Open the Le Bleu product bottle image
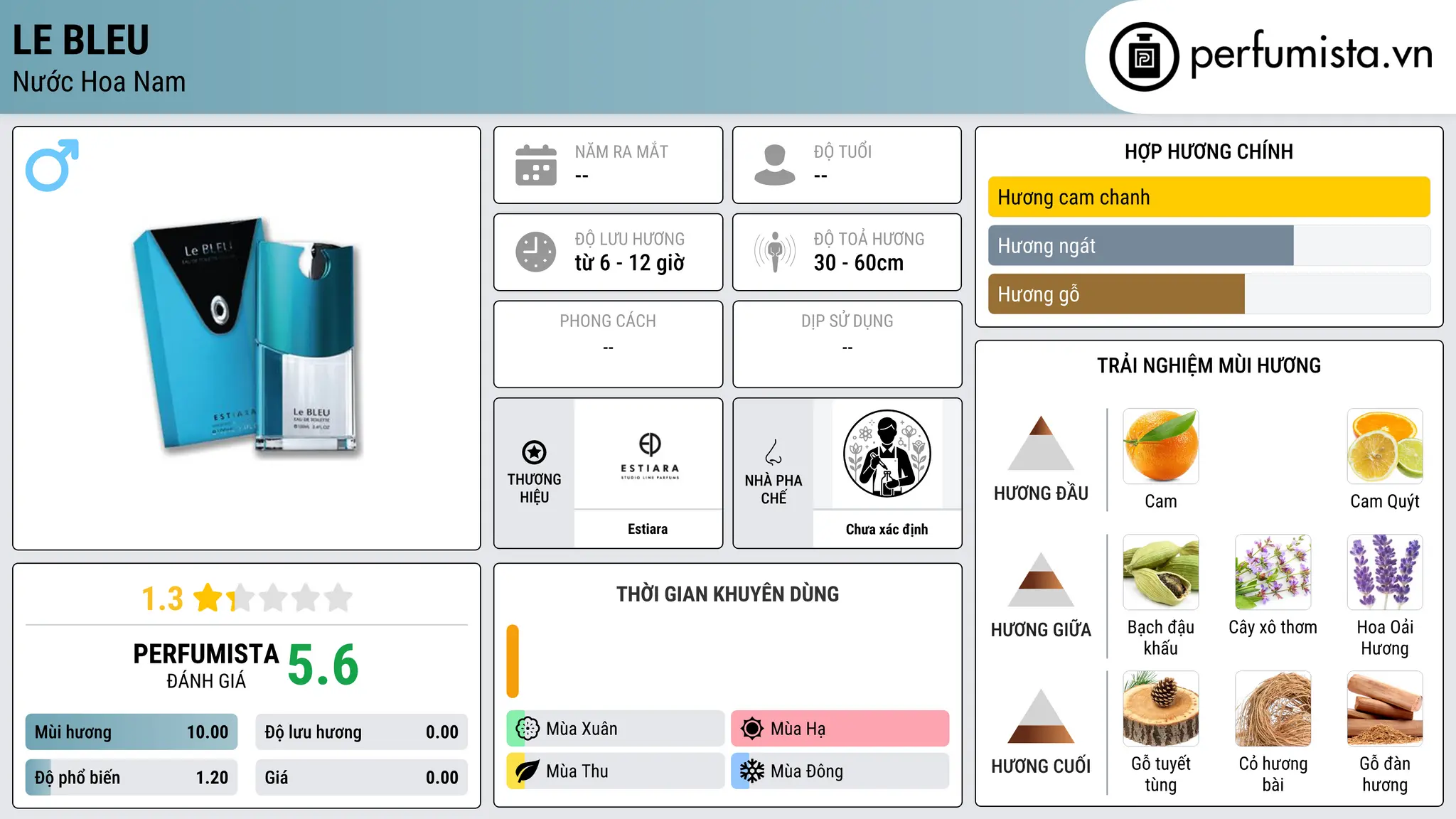The height and width of the screenshot is (819, 1456). (247, 338)
